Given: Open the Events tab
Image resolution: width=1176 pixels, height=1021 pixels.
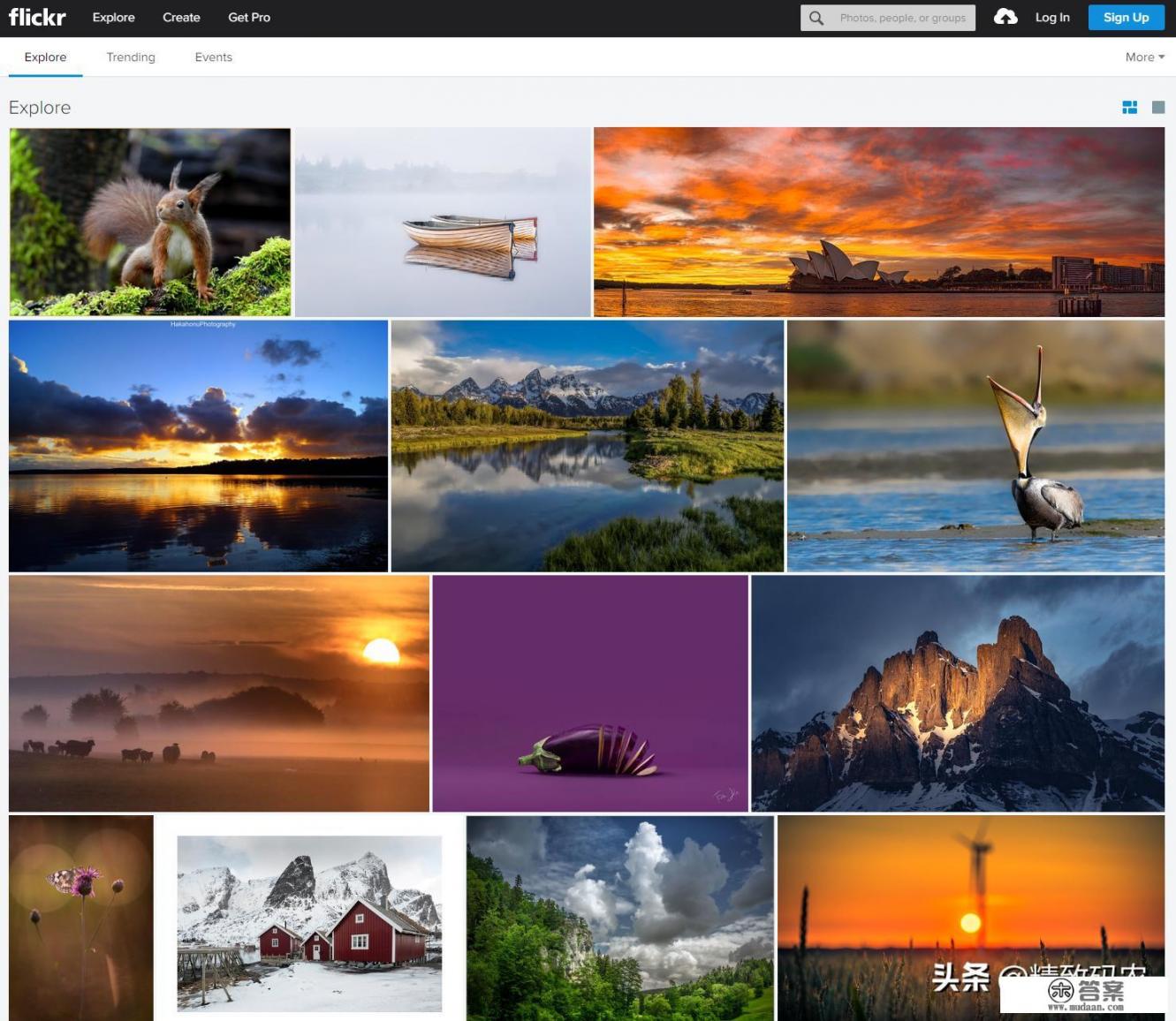Looking at the screenshot, I should pyautogui.click(x=213, y=57).
